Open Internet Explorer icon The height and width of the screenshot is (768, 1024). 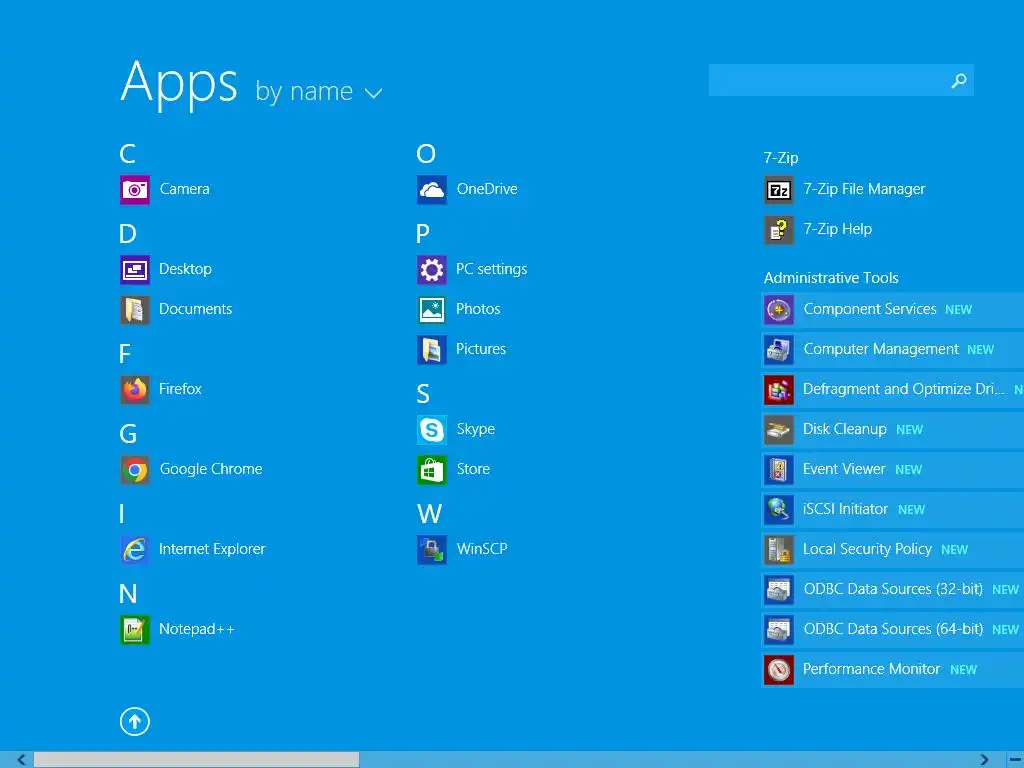(x=135, y=550)
